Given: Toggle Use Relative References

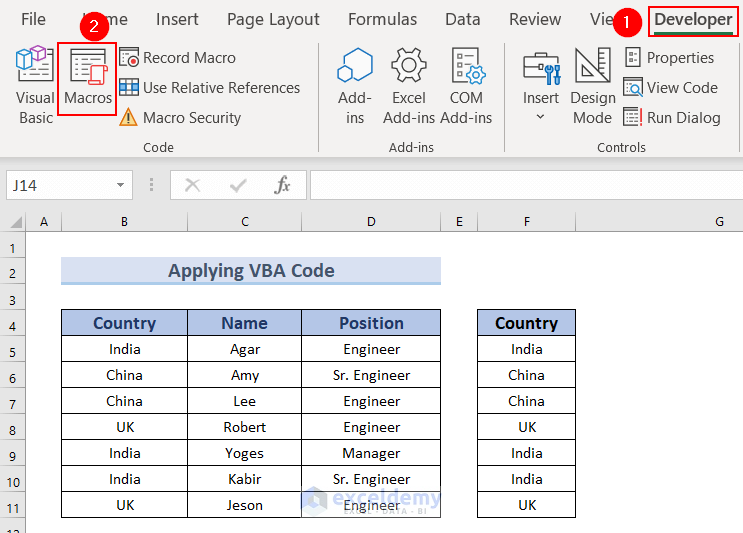Looking at the screenshot, I should 209,88.
